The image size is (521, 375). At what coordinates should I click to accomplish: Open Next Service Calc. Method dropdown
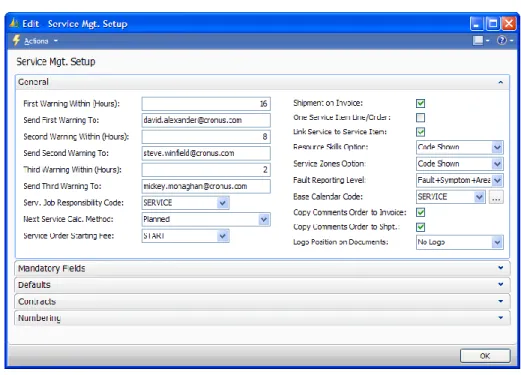tap(264, 219)
